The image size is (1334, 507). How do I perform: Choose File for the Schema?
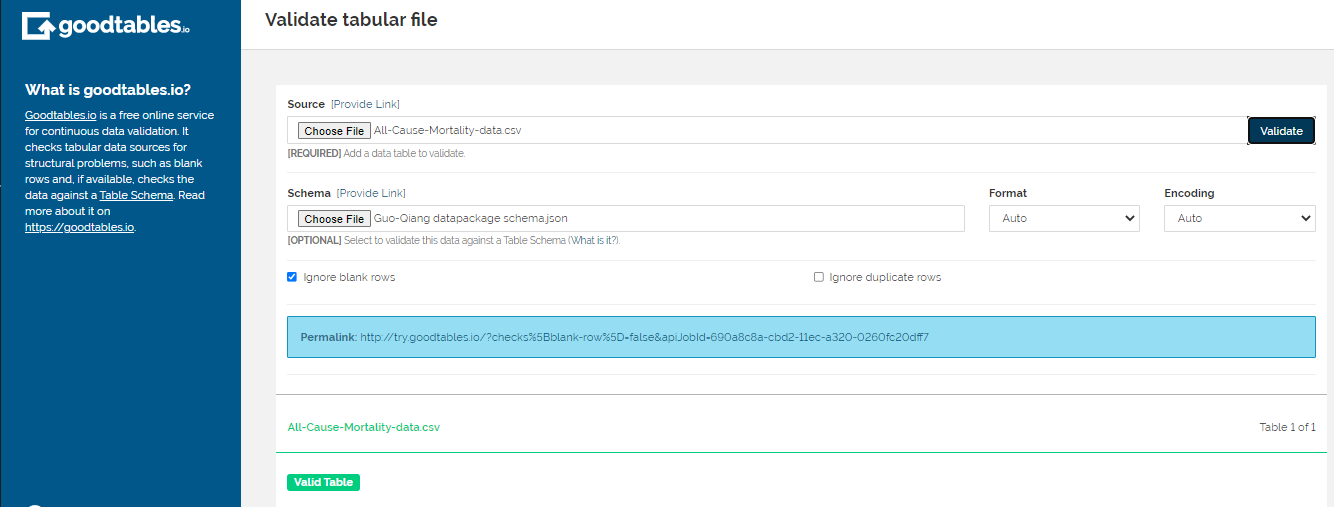point(334,219)
